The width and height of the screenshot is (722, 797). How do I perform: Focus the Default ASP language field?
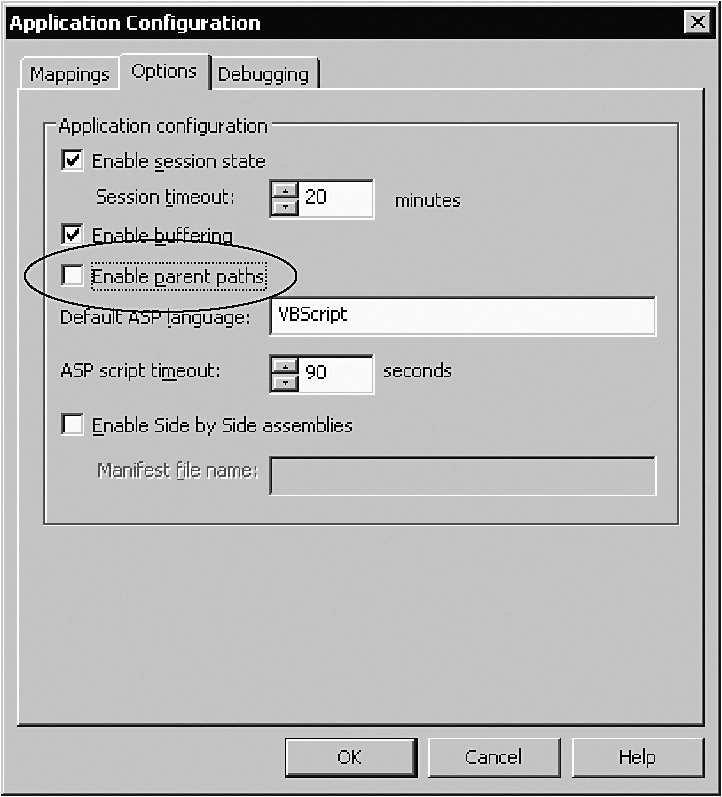[462, 315]
